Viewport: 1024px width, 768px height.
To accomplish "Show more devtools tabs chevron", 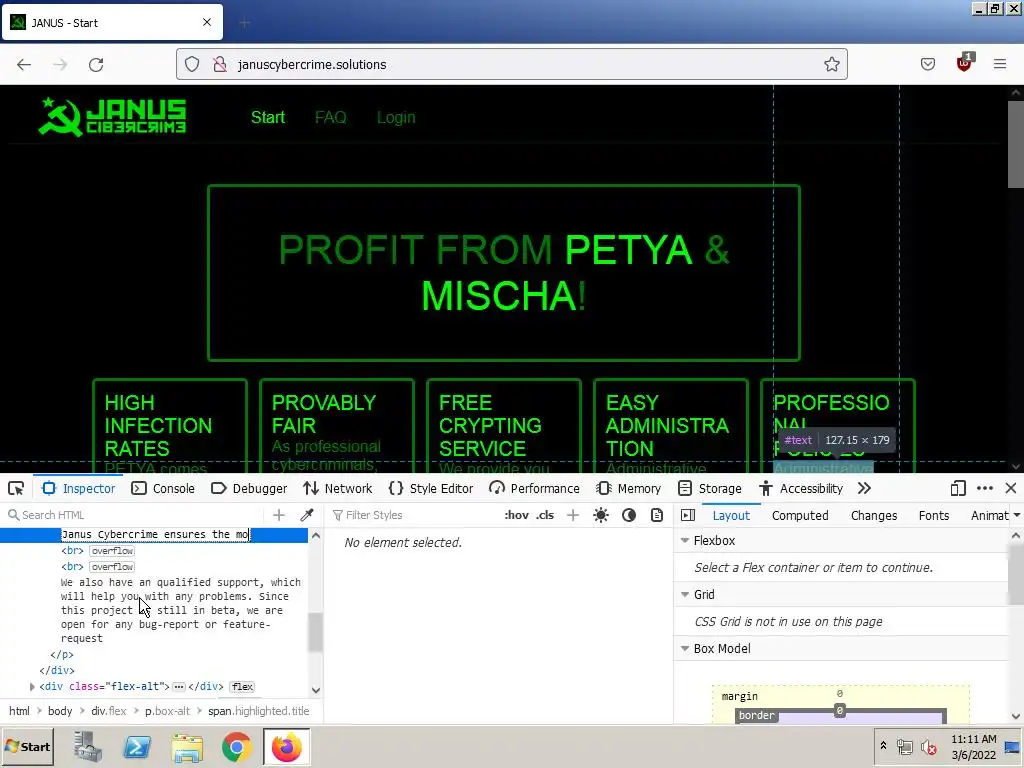I will click(864, 488).
